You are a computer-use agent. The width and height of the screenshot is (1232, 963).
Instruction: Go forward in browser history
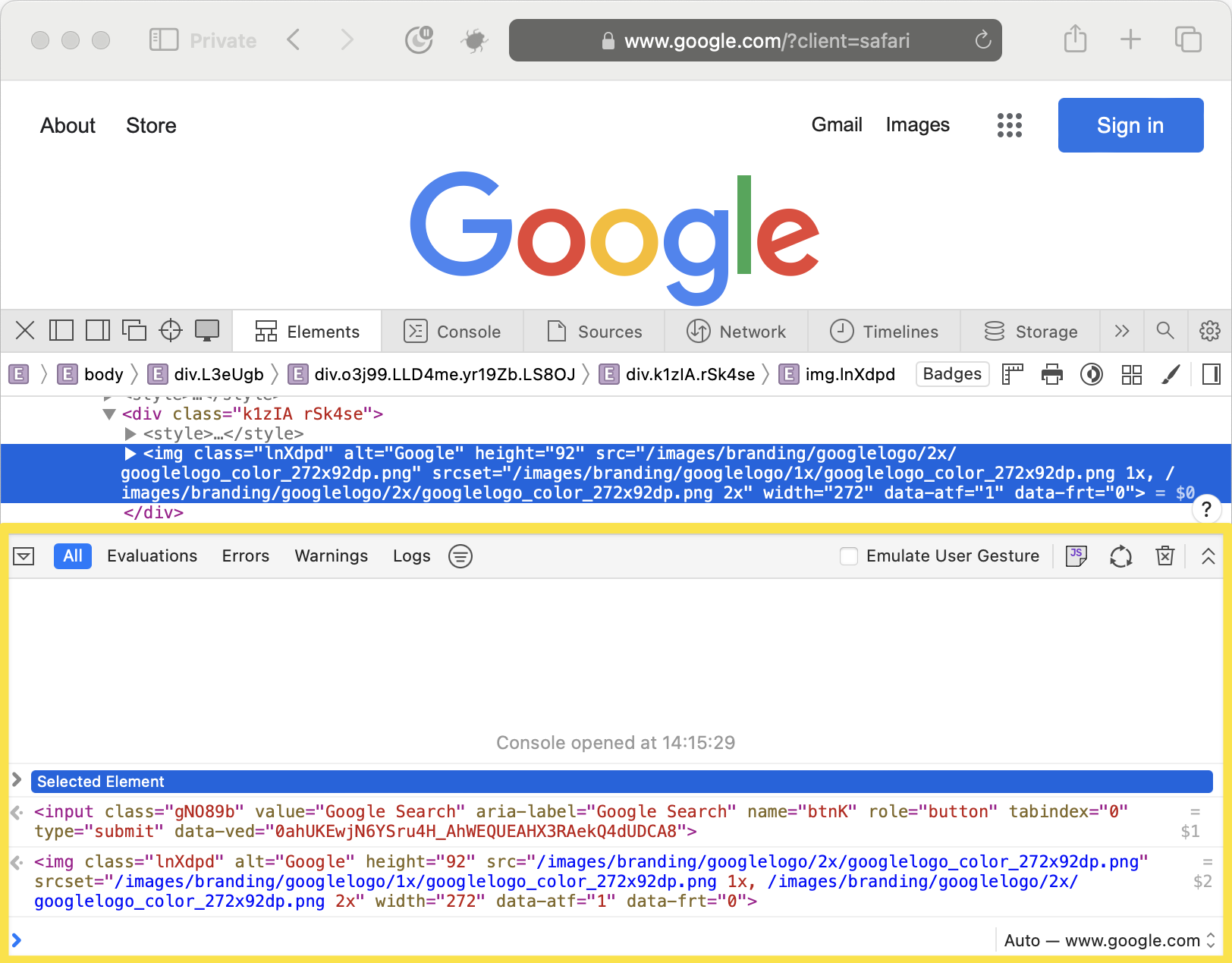347,39
